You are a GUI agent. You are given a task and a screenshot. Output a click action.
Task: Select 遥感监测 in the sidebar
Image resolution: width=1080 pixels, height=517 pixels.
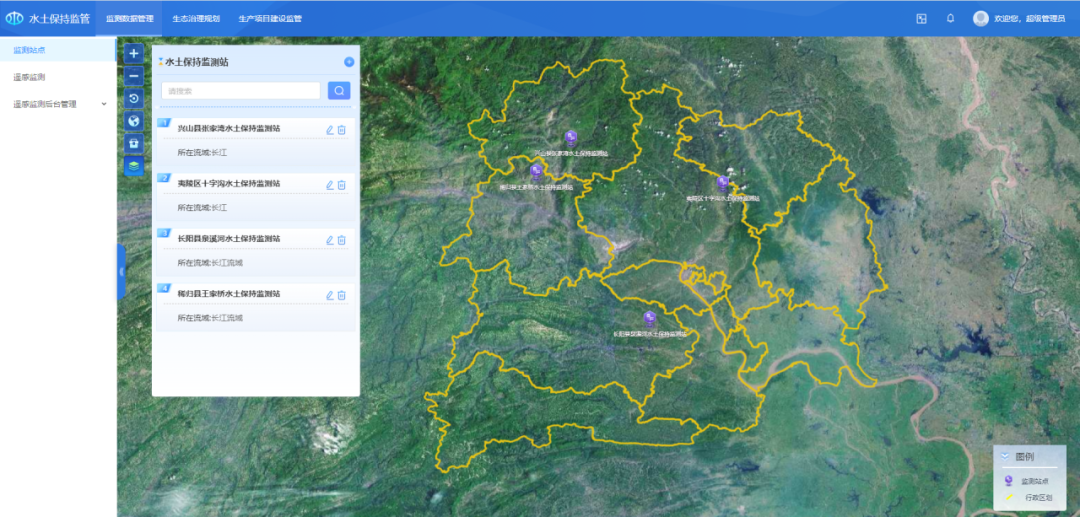[29, 77]
